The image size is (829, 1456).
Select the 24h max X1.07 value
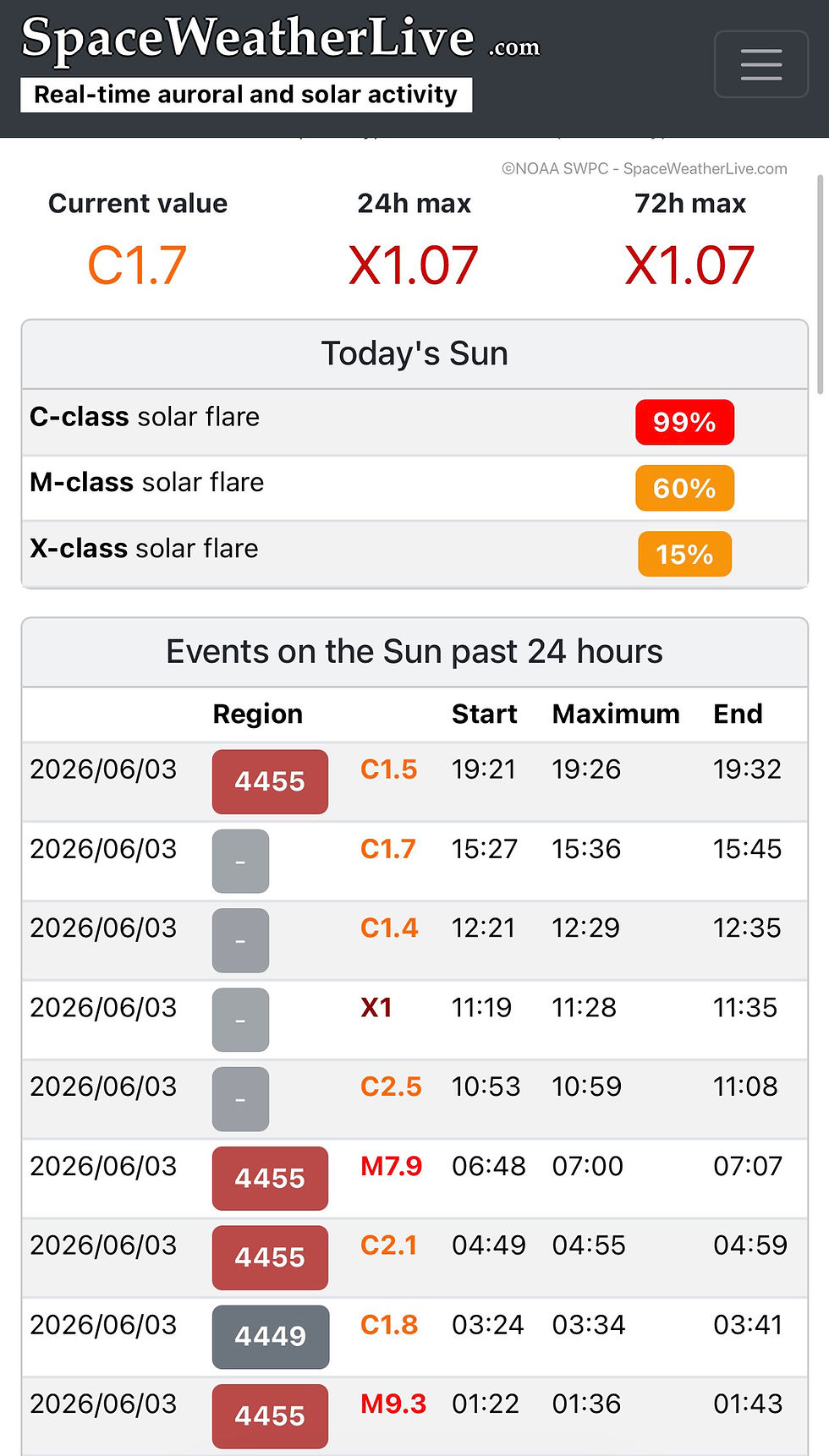pos(414,265)
